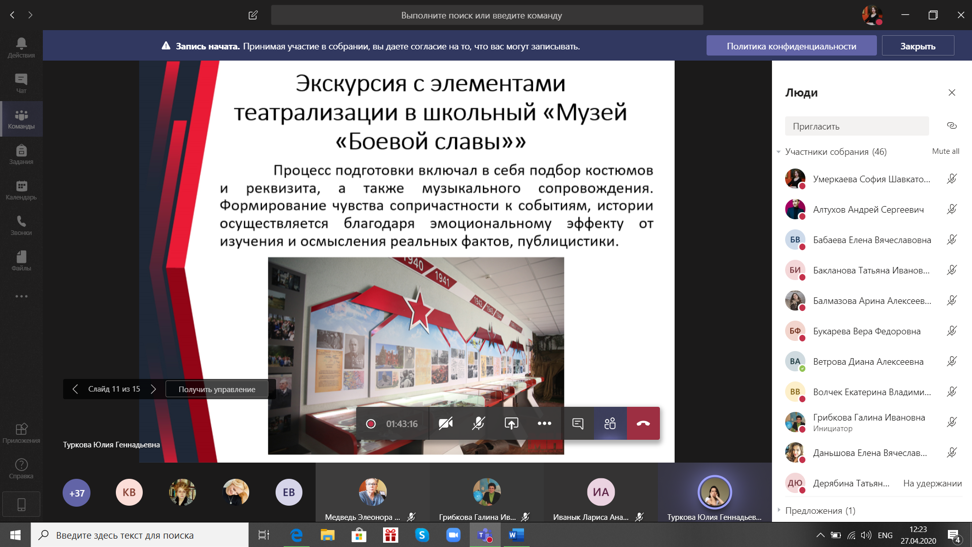Toggle the participants panel button

[610, 424]
